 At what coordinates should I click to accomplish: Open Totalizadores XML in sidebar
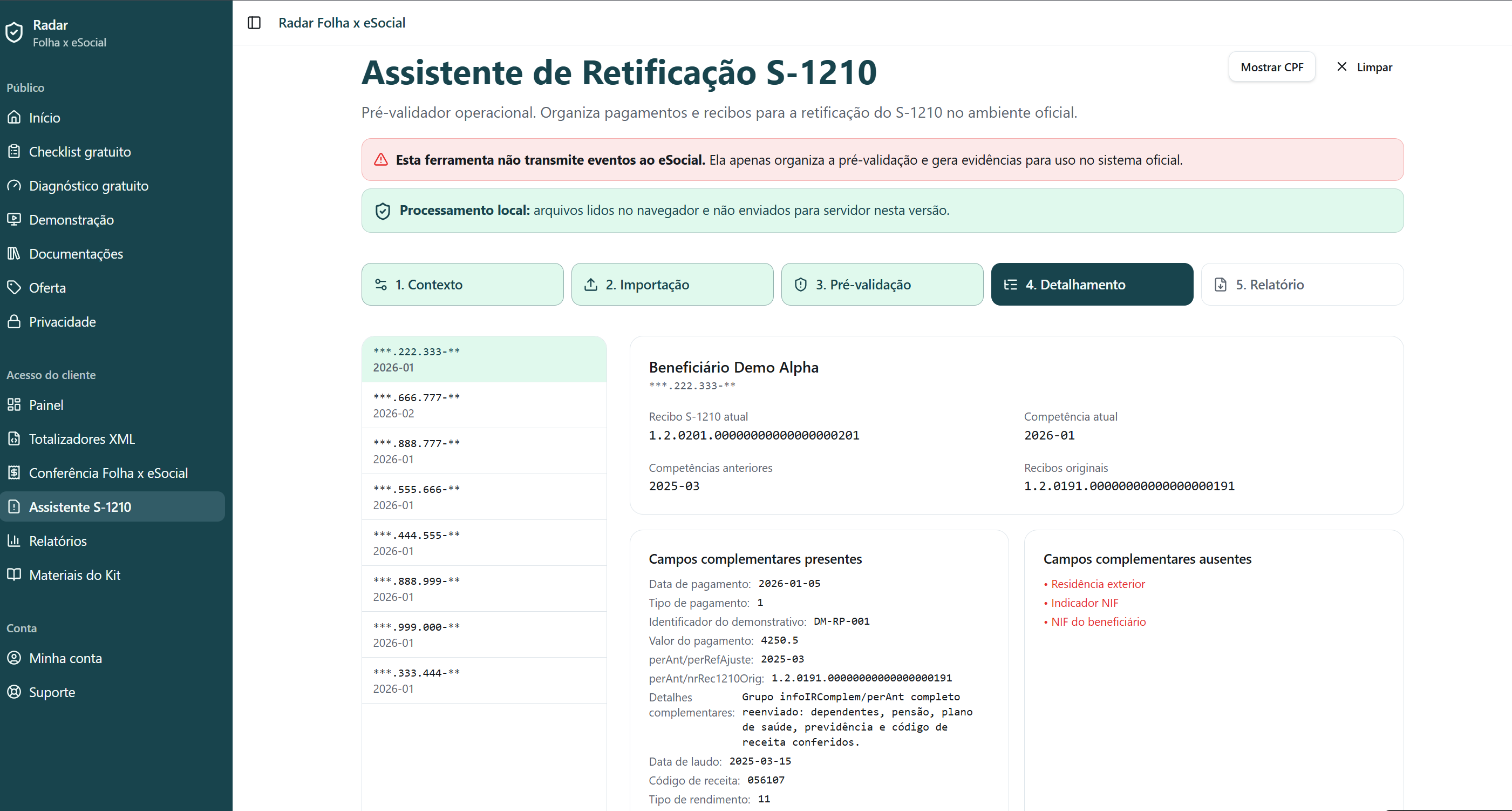pos(113,438)
